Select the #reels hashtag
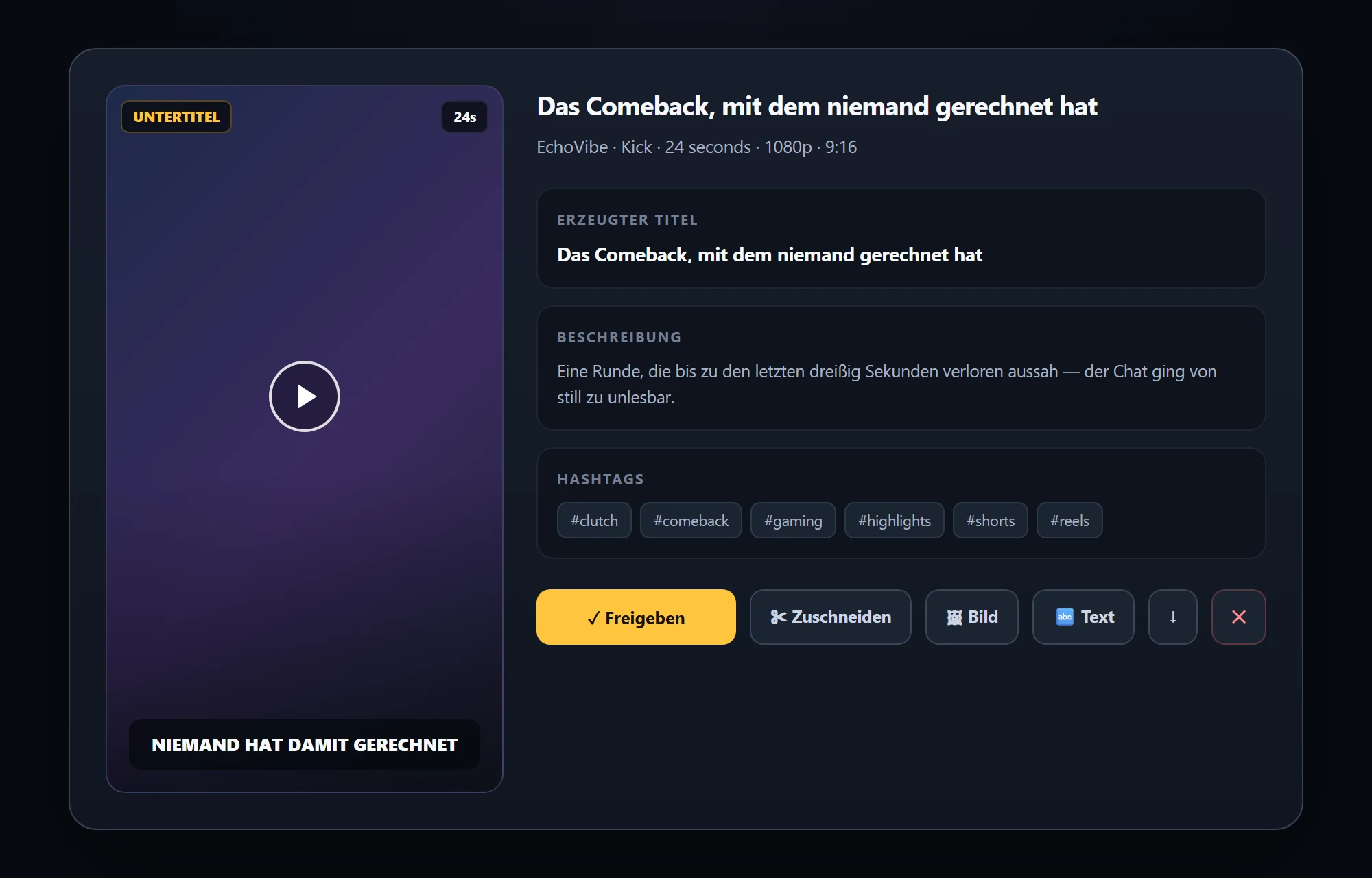 click(1069, 521)
